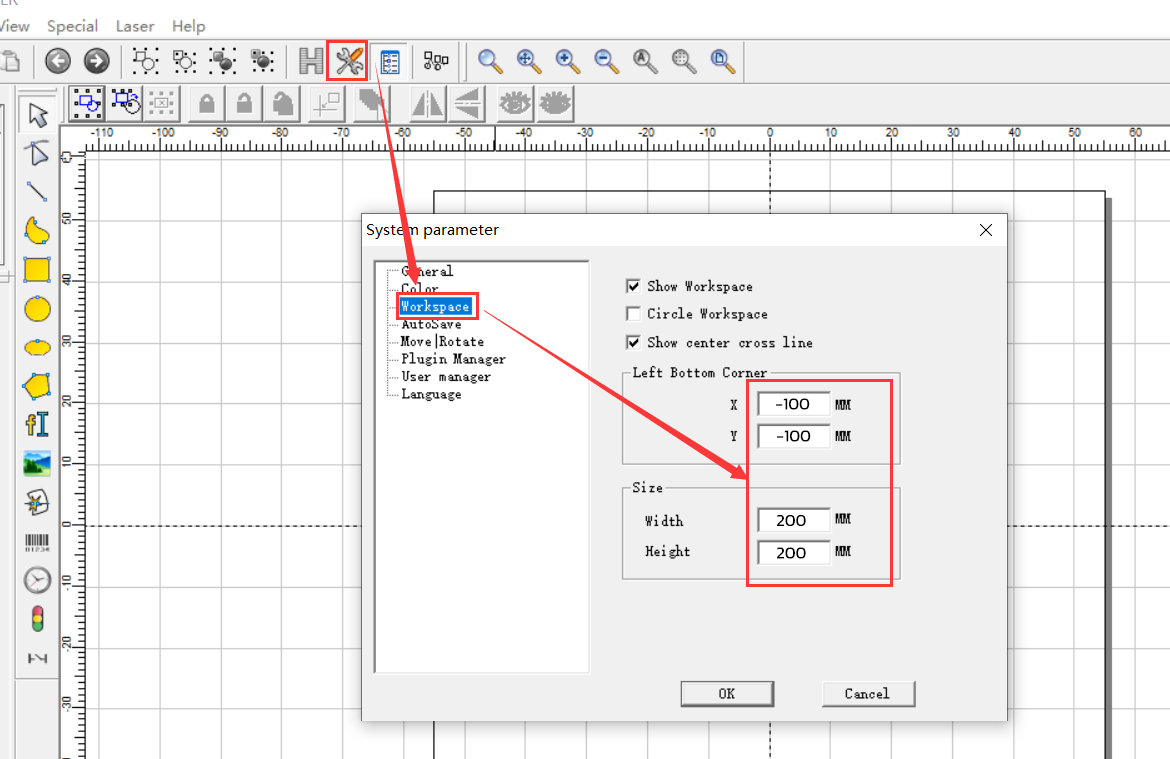
Task: Enable the Circle Workspace checkbox
Action: pyautogui.click(x=633, y=314)
